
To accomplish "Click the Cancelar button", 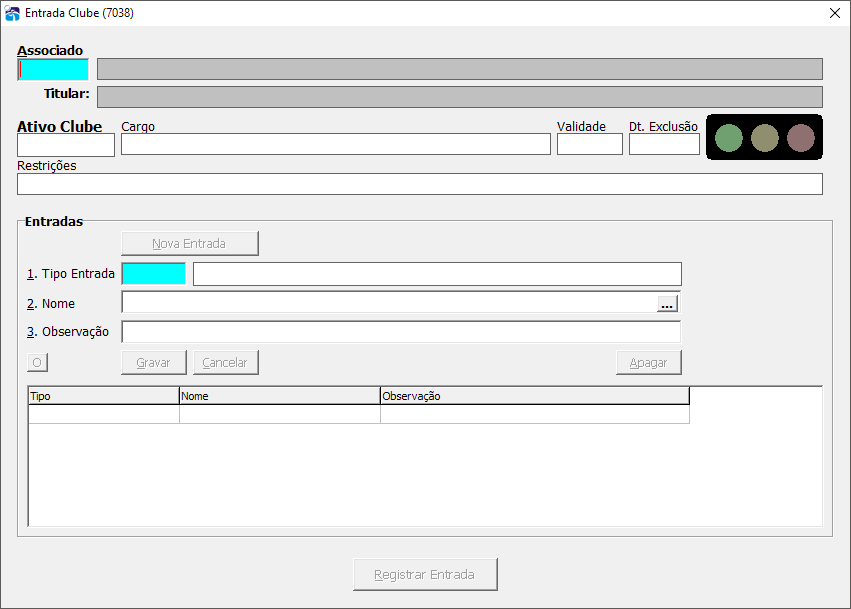I will 225,363.
